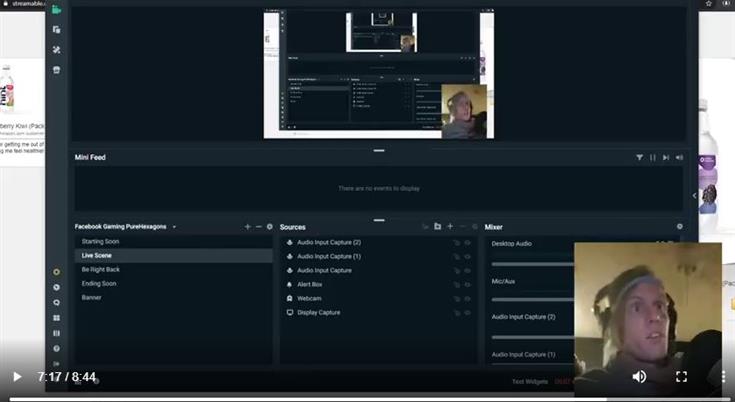Open the studio mode columns icon in sidebar
Viewport: 735px width, 402px height.
tap(57, 333)
